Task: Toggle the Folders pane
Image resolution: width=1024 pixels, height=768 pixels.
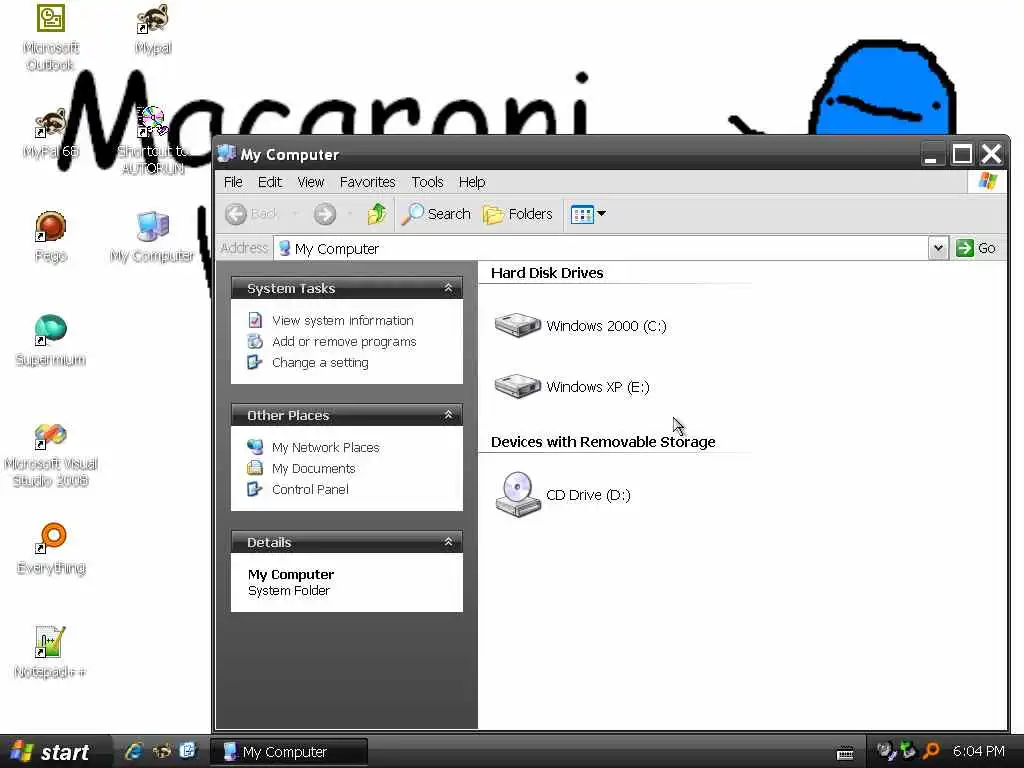Action: tap(517, 214)
